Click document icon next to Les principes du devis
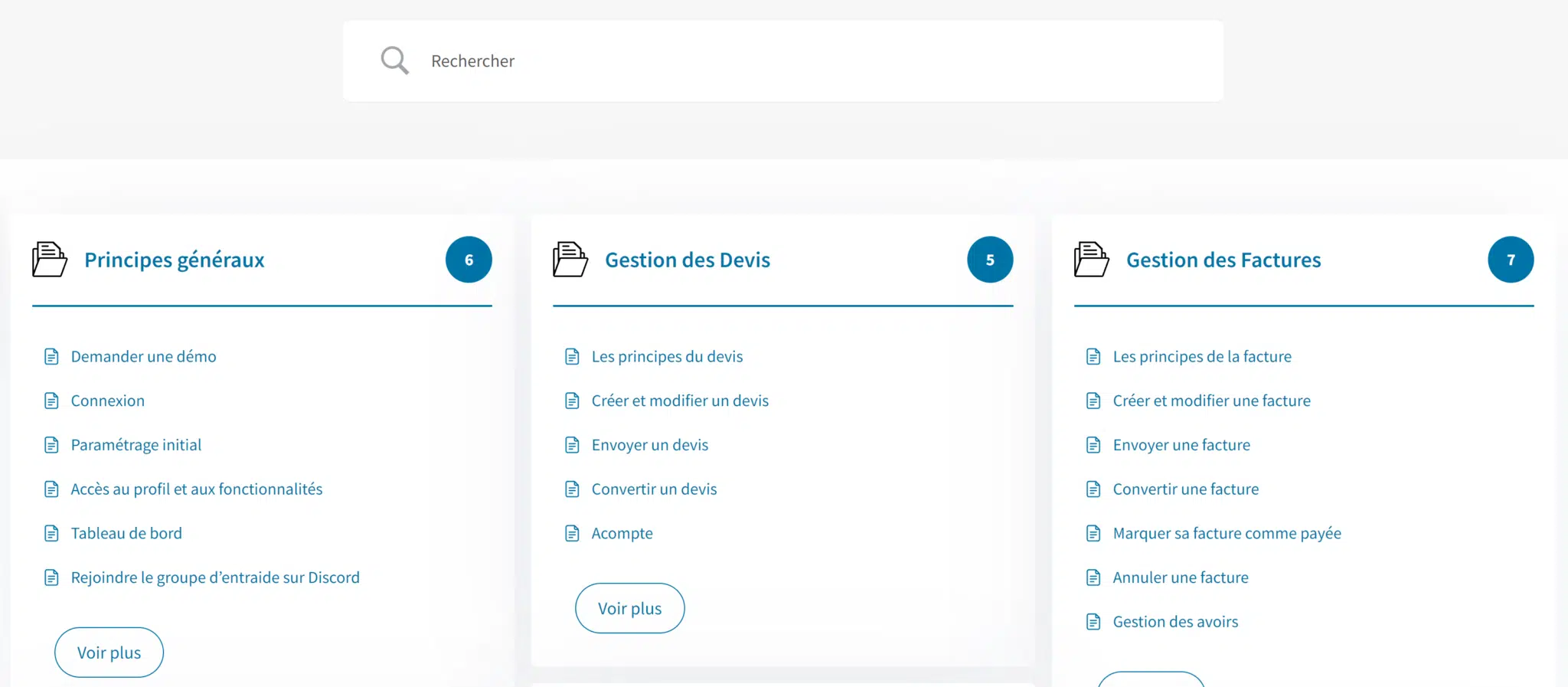Screen dimensions: 1568x687 572,357
